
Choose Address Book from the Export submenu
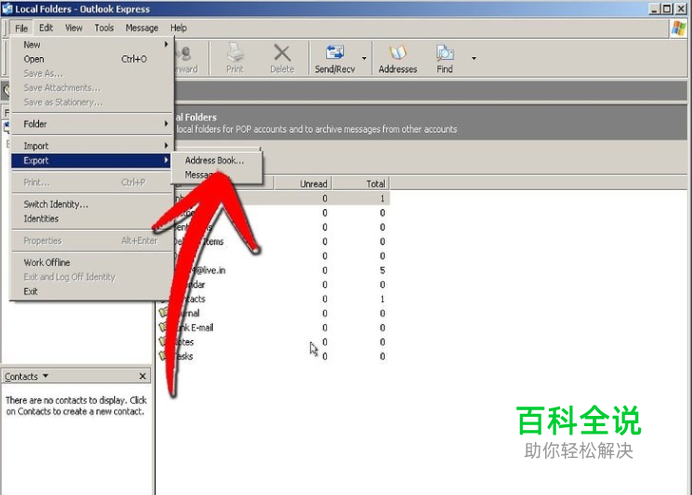tap(217, 161)
